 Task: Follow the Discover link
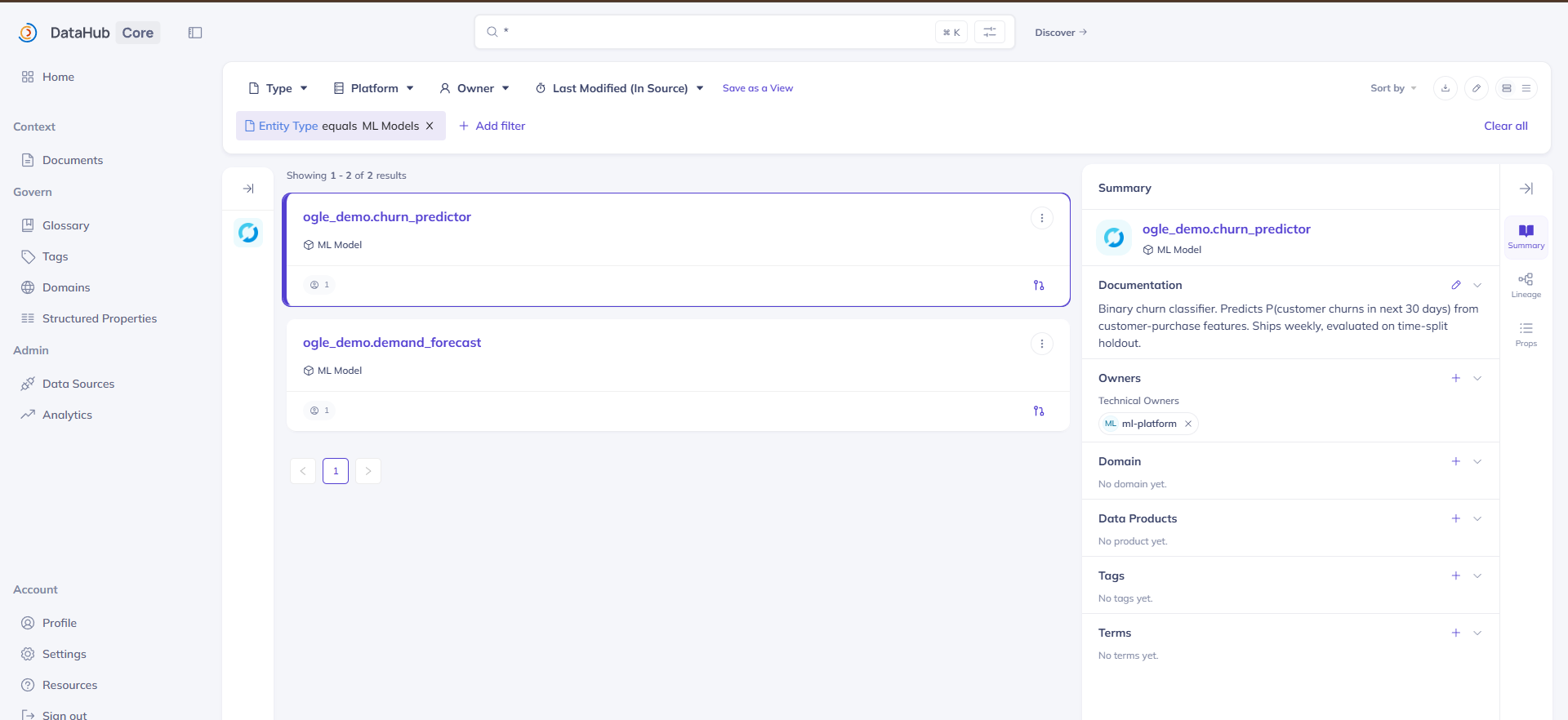point(1061,33)
